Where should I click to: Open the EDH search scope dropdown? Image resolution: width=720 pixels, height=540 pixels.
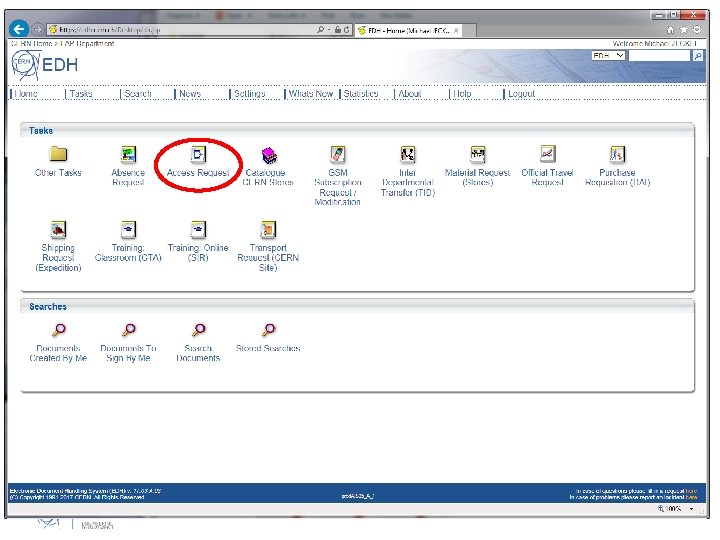pos(608,56)
